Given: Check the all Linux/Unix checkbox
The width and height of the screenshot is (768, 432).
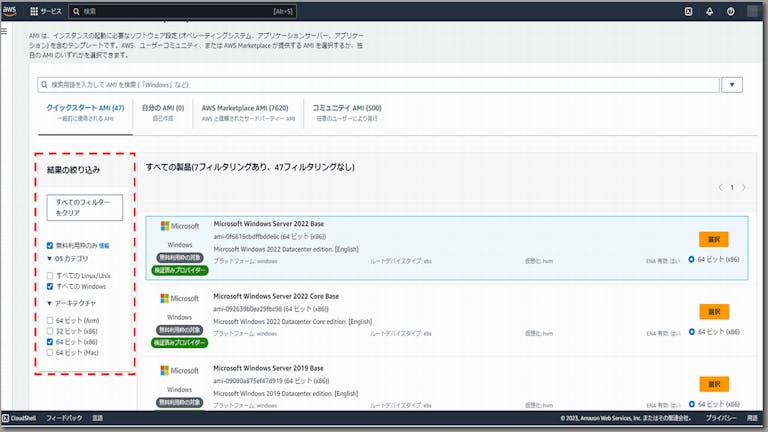Looking at the screenshot, I should coord(49,276).
